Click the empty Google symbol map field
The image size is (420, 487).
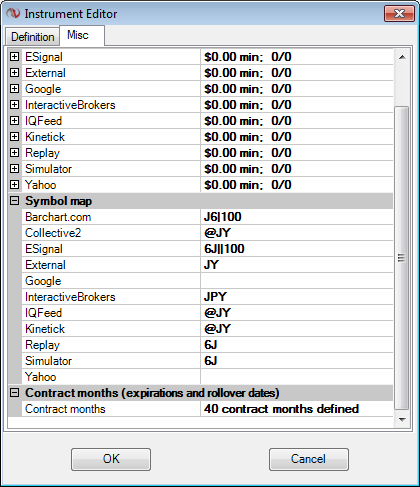tap(297, 281)
